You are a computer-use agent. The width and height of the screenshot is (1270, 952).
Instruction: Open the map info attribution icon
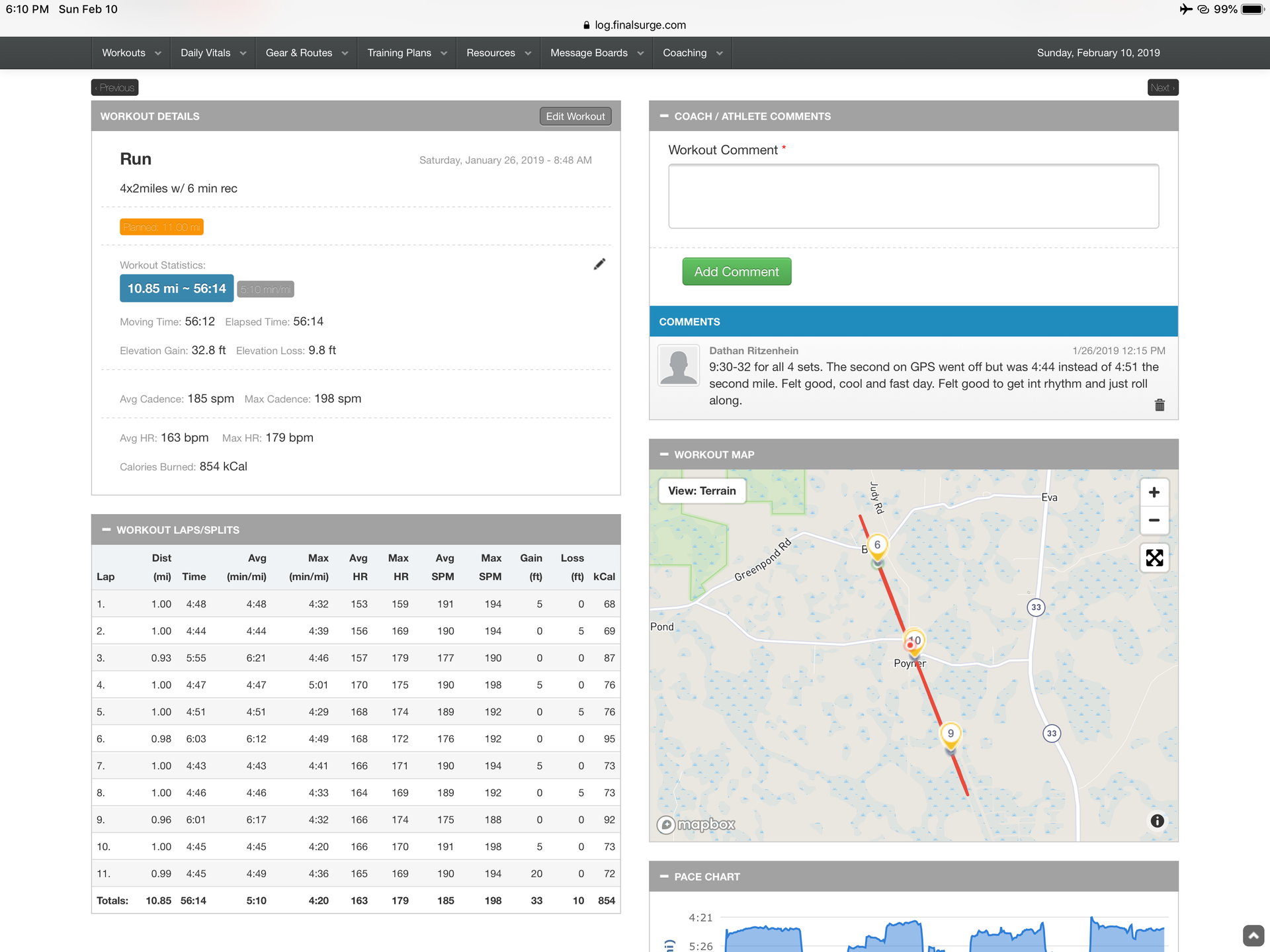click(x=1157, y=820)
